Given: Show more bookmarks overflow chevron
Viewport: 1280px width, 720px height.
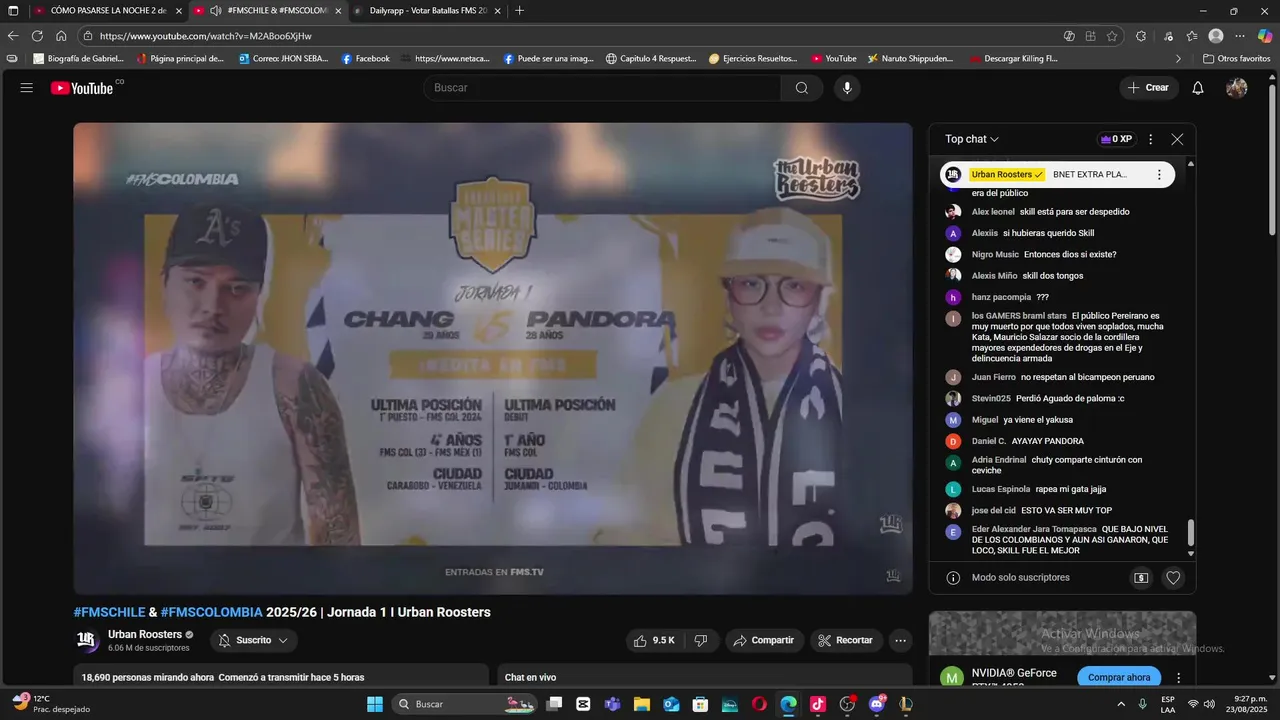Looking at the screenshot, I should coord(1178,59).
